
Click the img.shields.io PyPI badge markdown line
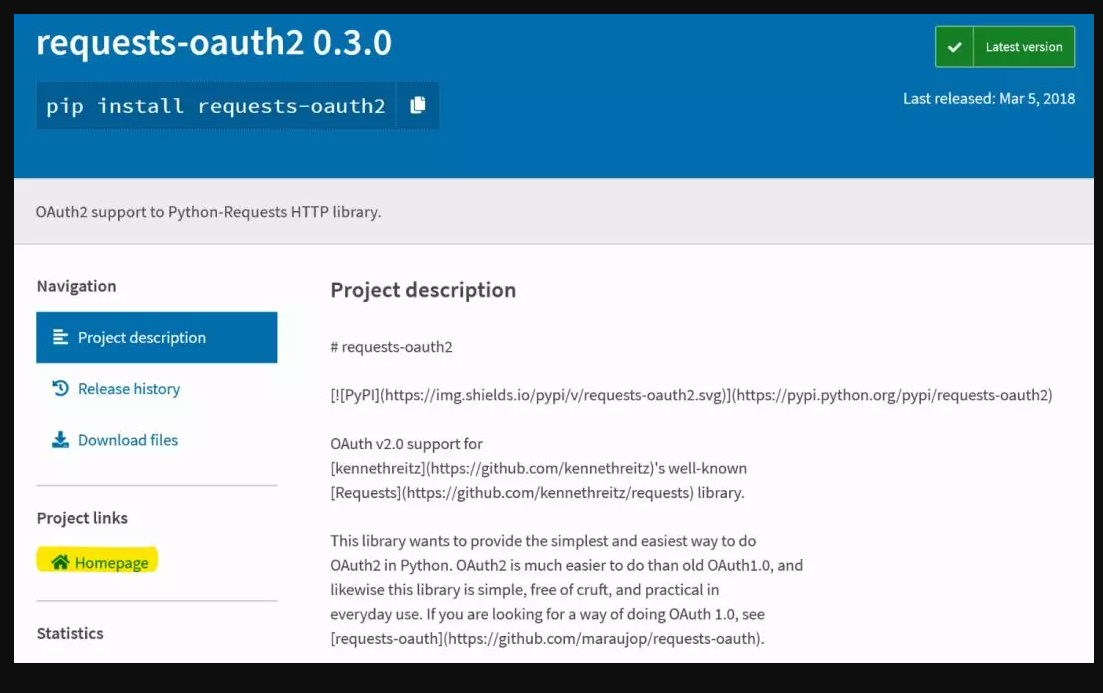coord(691,395)
